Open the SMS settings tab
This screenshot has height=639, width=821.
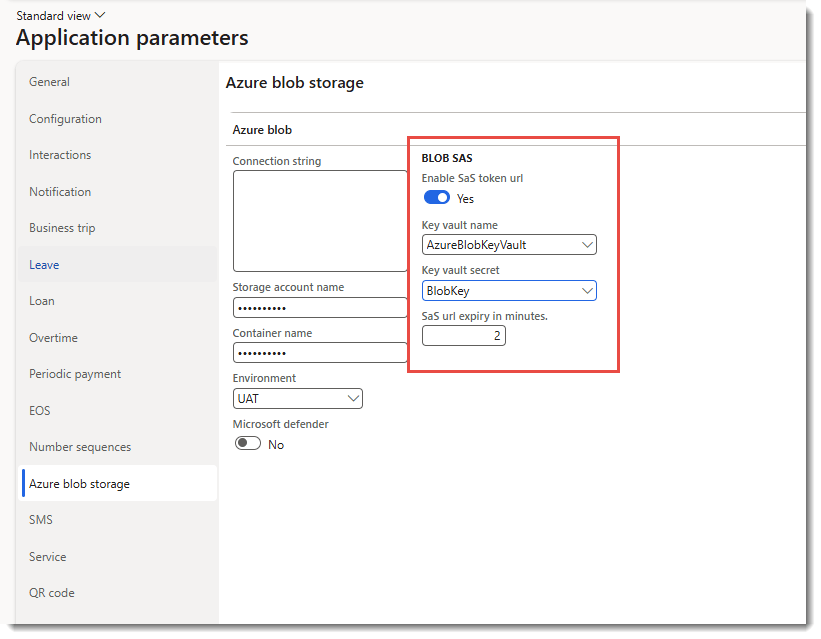click(x=41, y=520)
